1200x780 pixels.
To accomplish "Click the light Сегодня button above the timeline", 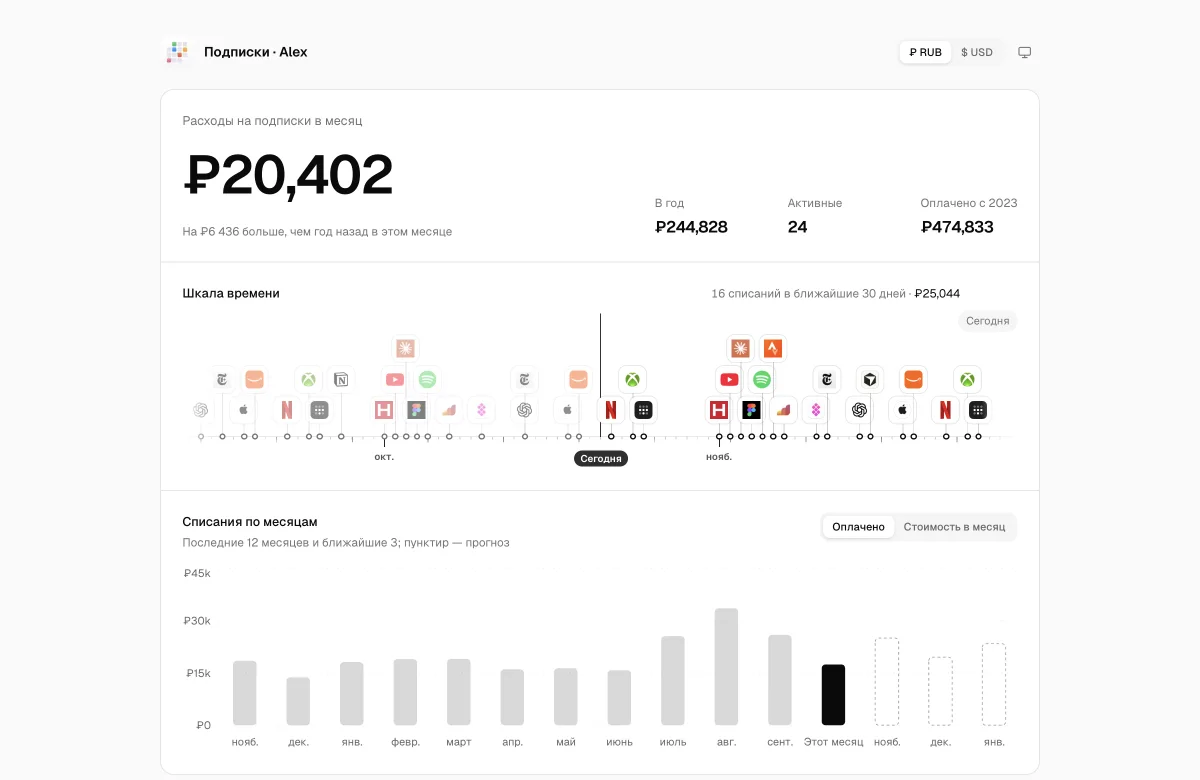I will tap(987, 321).
